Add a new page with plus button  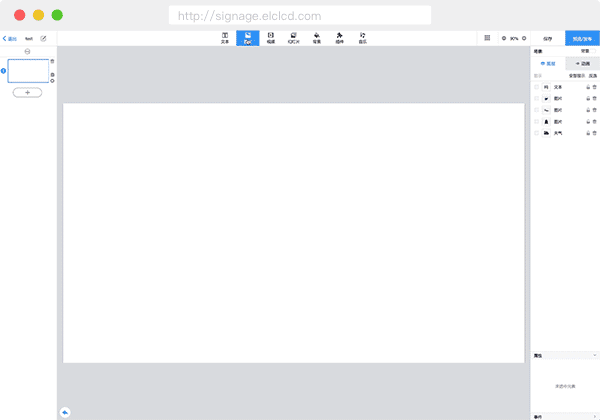tap(27, 93)
